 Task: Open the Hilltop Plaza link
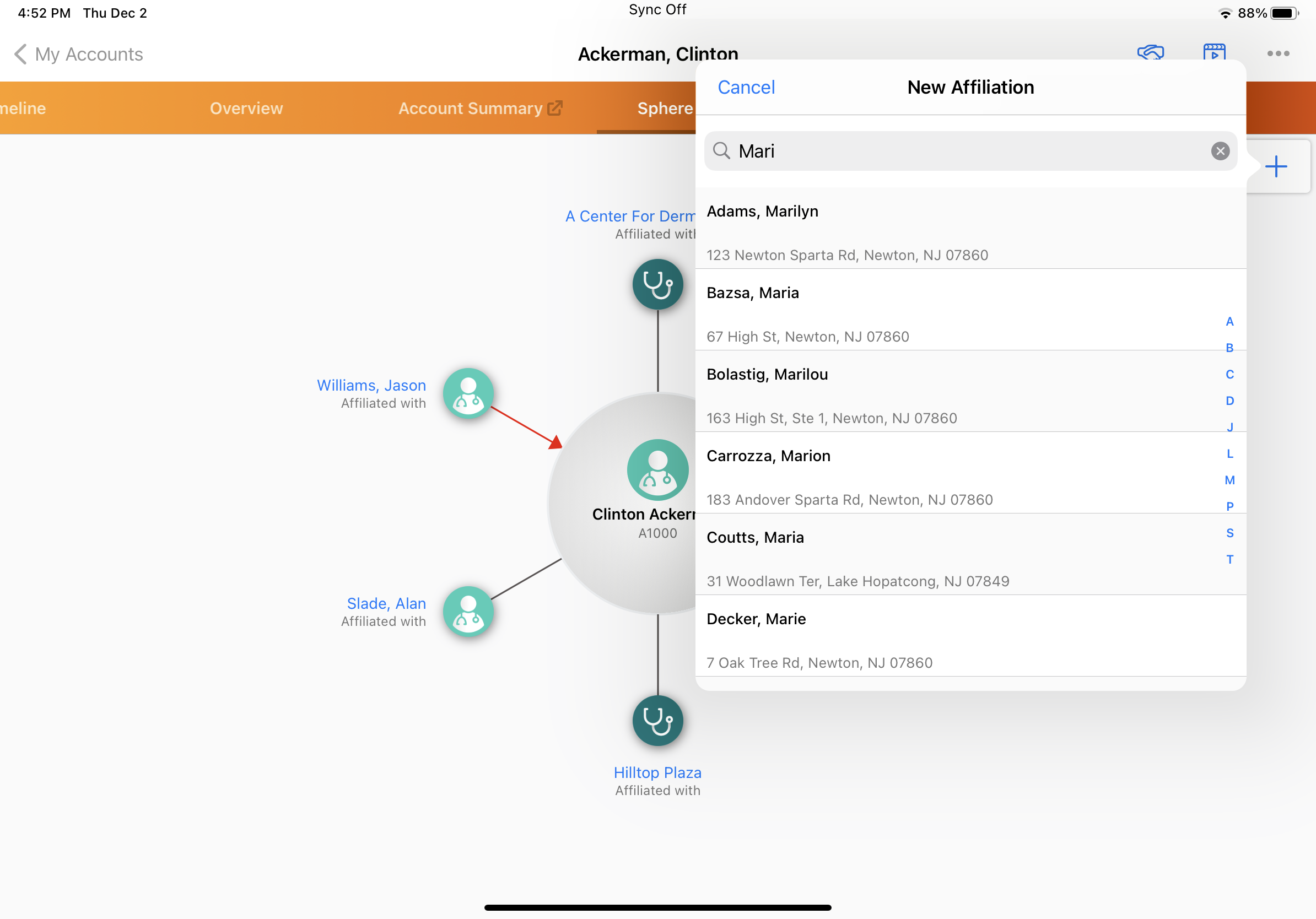coord(657,772)
